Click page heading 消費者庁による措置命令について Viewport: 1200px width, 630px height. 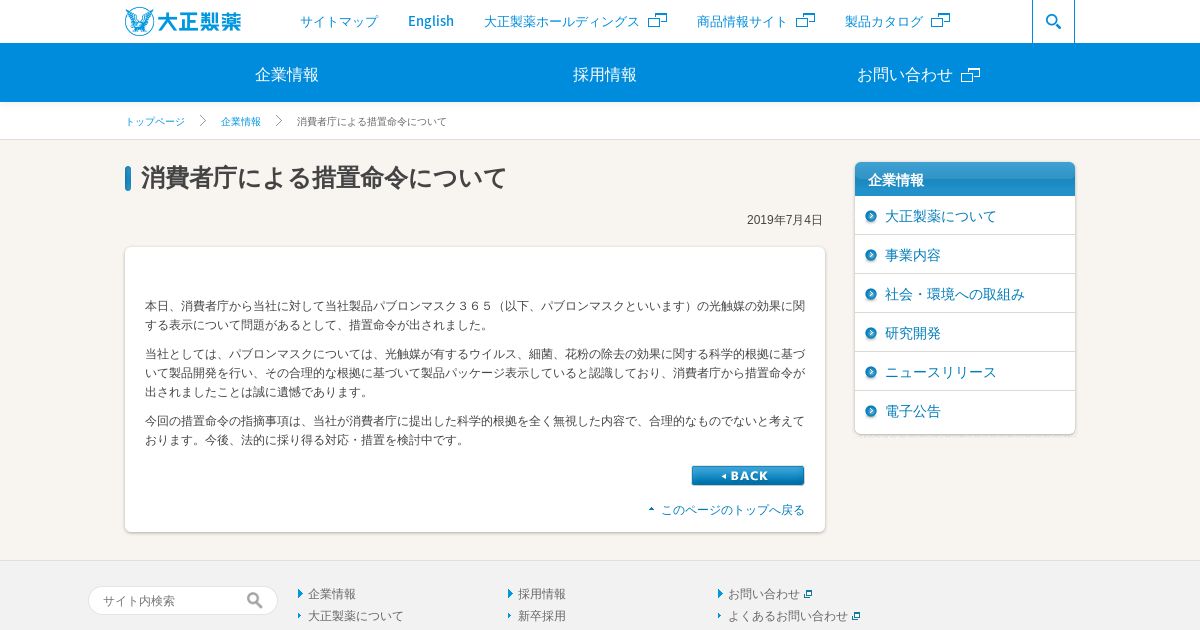point(324,178)
